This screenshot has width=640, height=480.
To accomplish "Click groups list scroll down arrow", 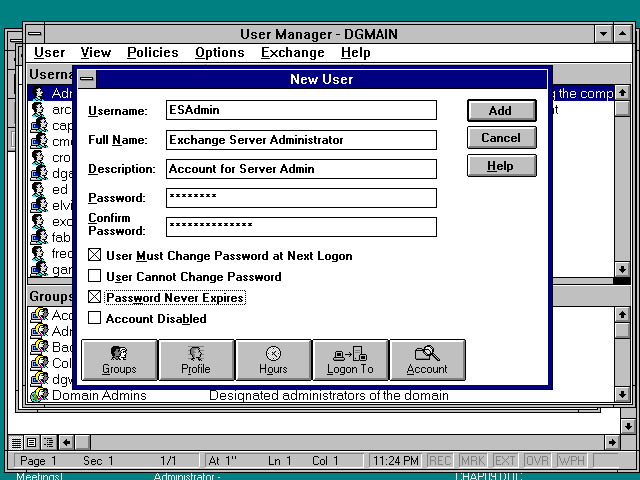I will coord(622,395).
